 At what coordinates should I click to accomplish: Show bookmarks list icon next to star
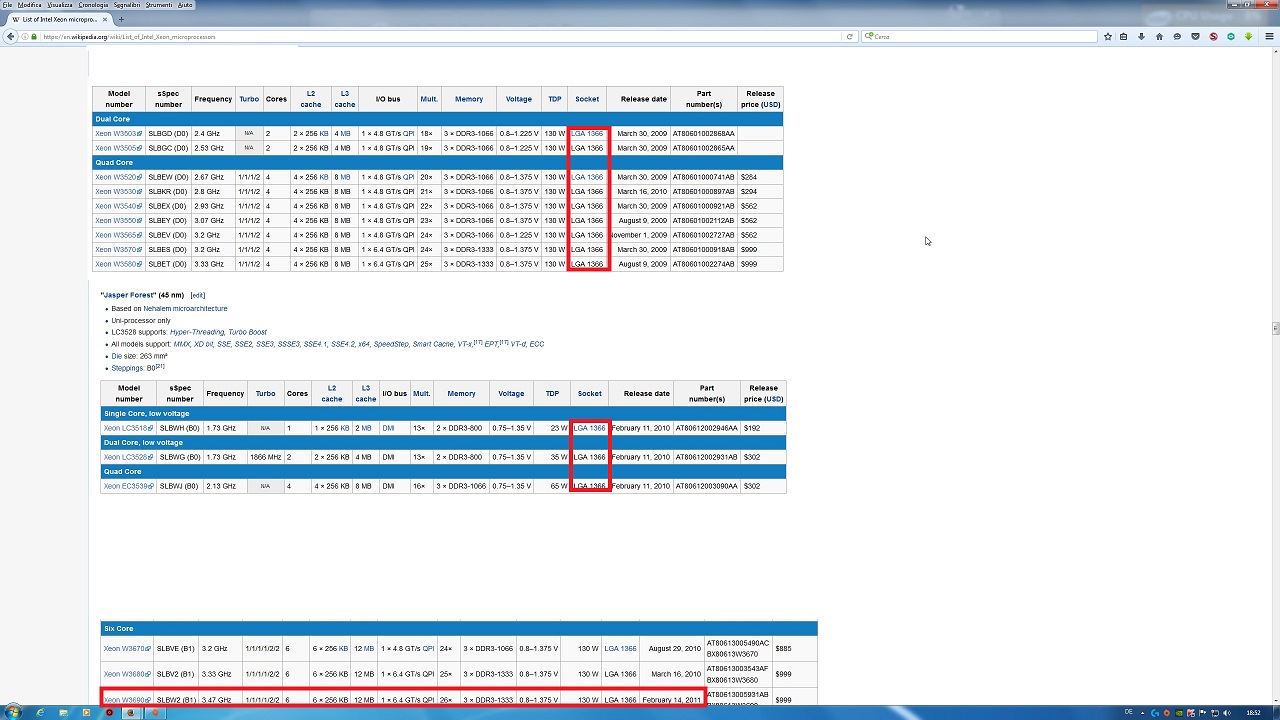click(1124, 36)
